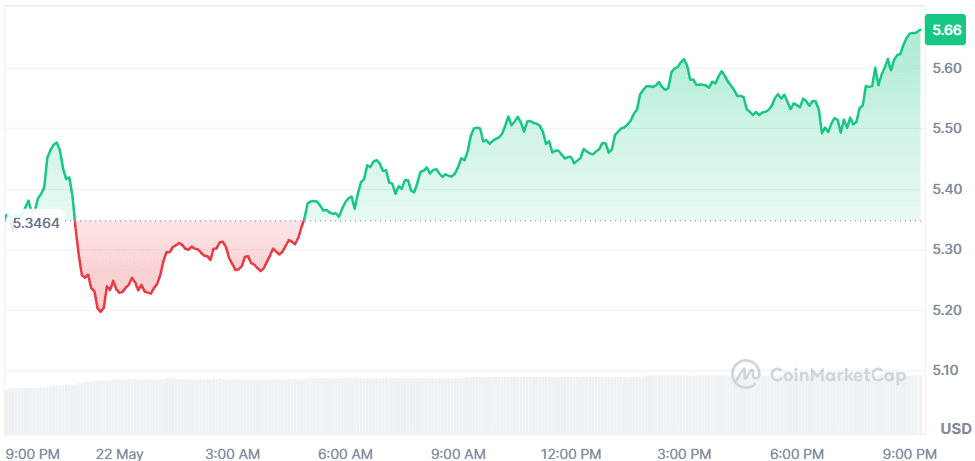
Task: Click the 5.30 price axis label
Action: (946, 249)
